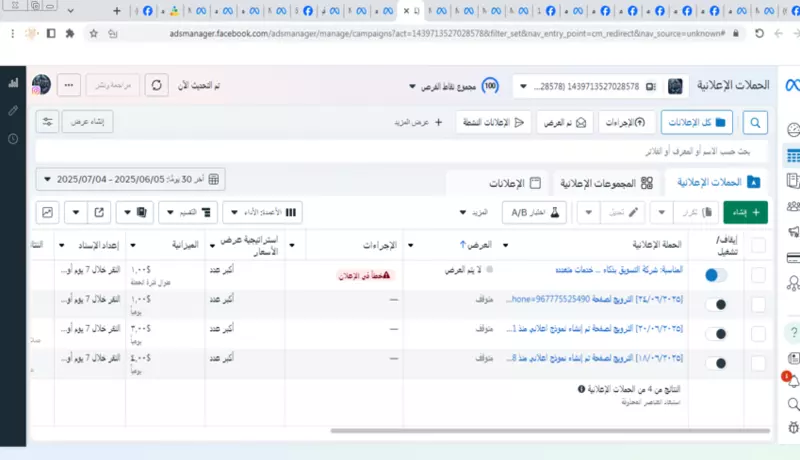The width and height of the screenshot is (800, 460).
Task: Click the إنشاء عرض create view button
Action: [x=87, y=122]
